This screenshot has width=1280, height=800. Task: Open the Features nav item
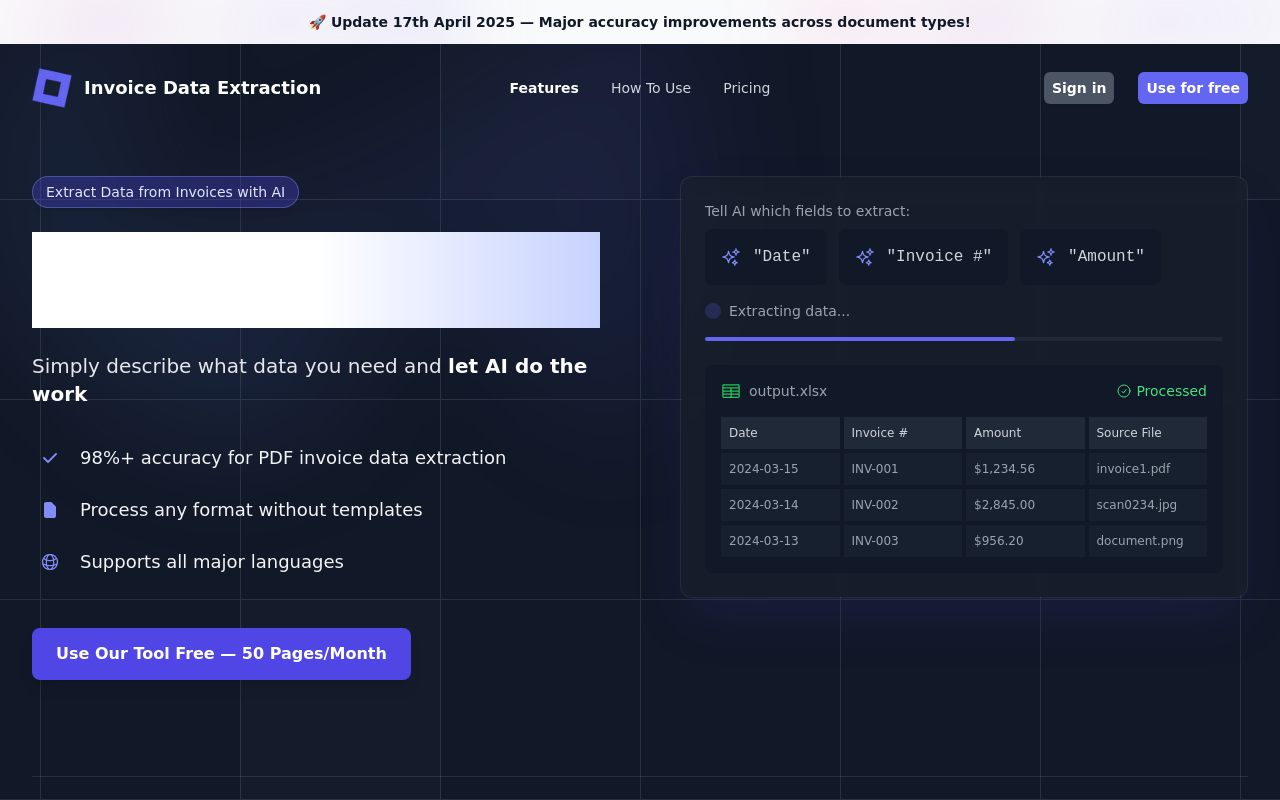click(544, 88)
